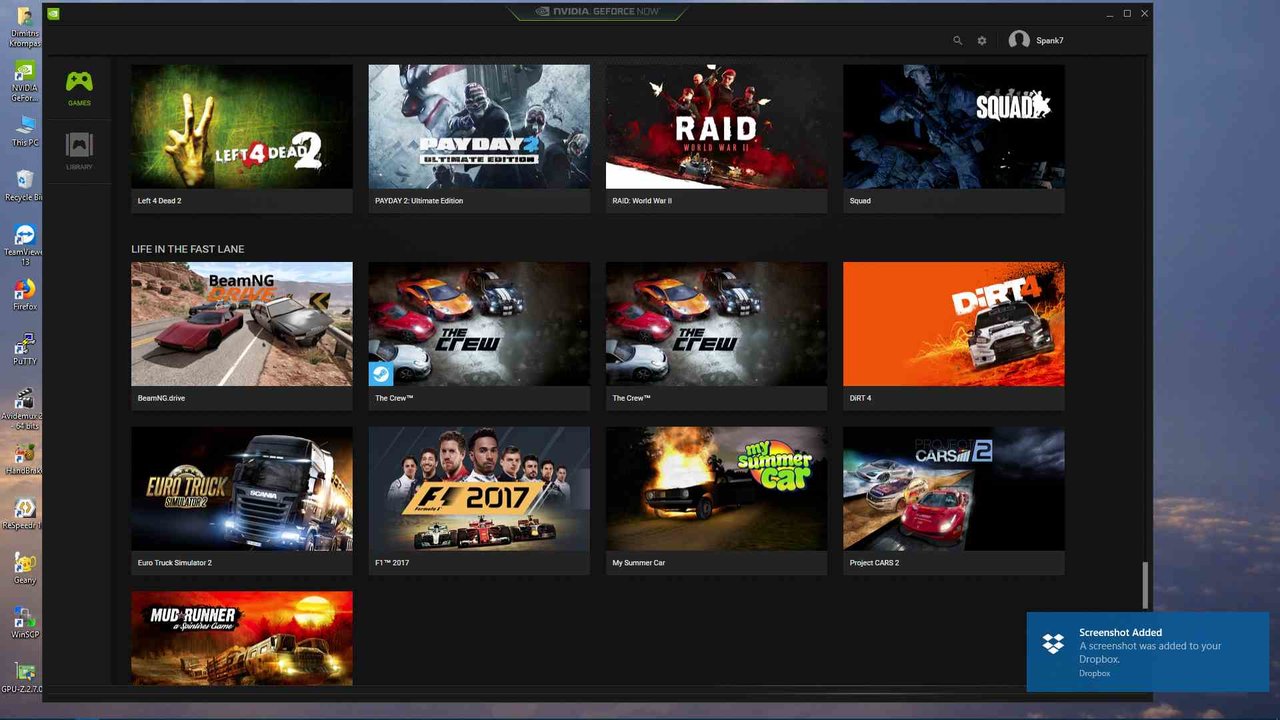Click the Steam badge on The Crew card
This screenshot has width=1280, height=720.
(x=381, y=374)
